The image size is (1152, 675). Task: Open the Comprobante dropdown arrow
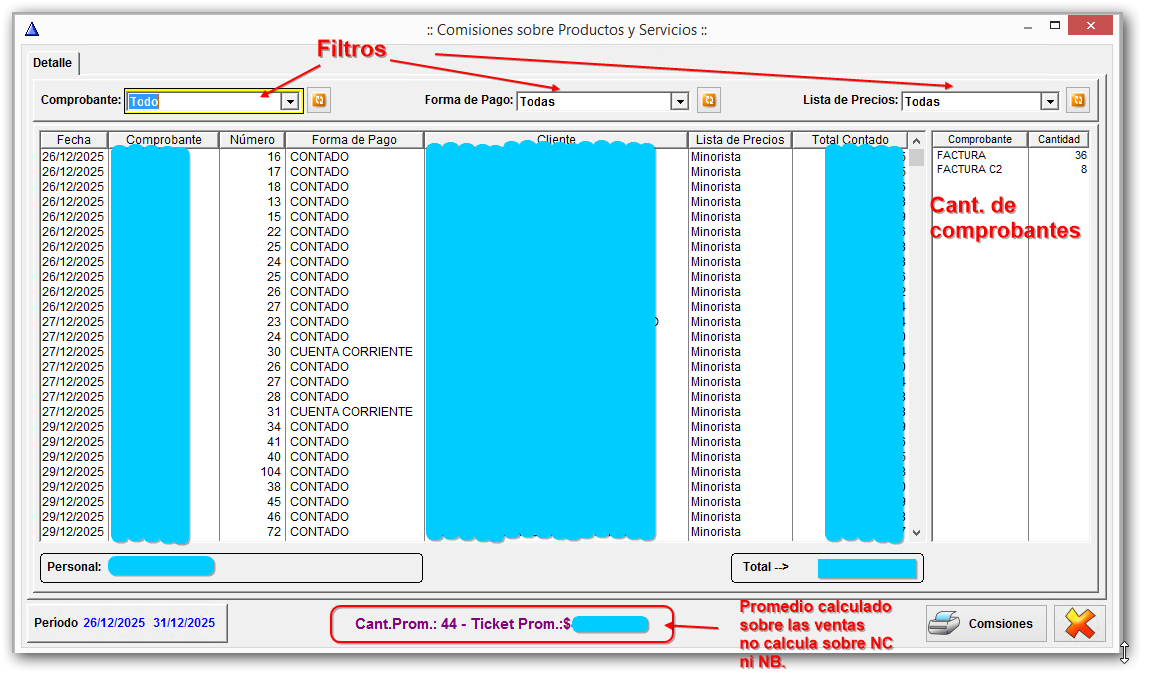pyautogui.click(x=290, y=101)
